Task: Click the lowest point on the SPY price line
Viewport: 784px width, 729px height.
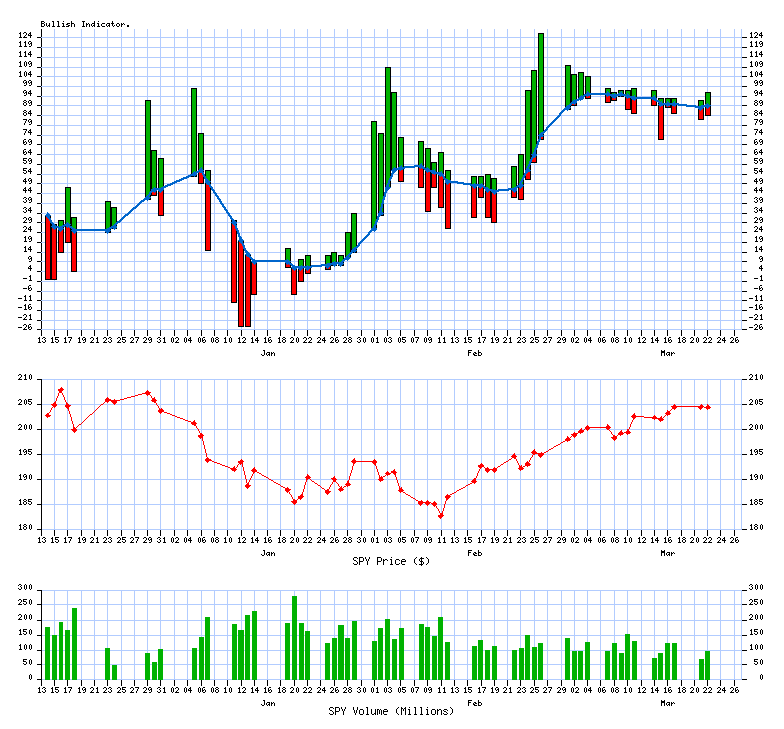Action: (x=441, y=515)
